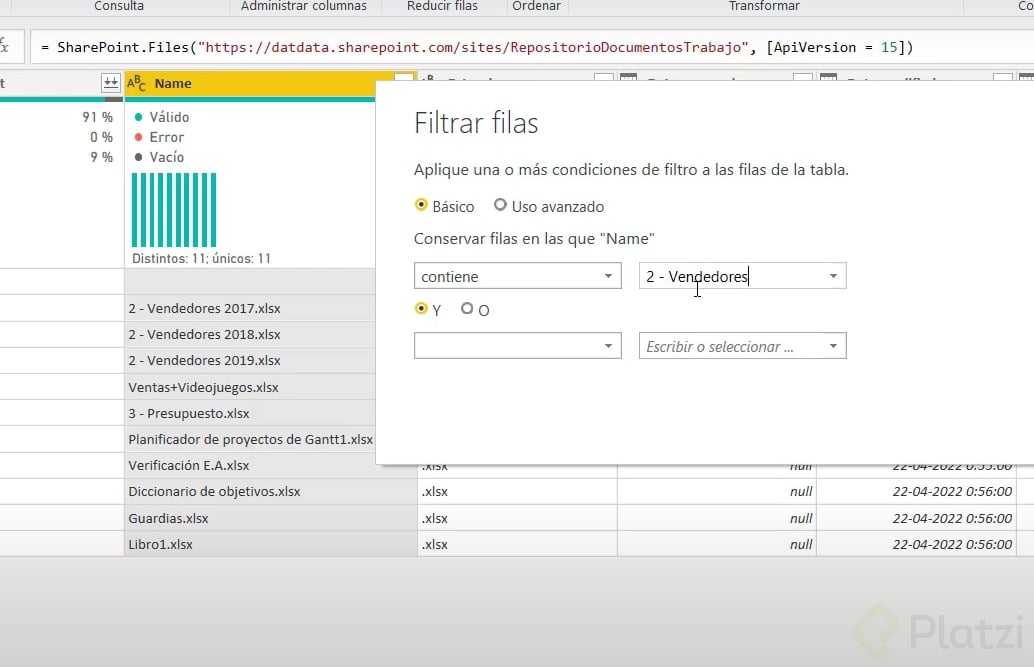Open the Consulta ribbon group
1034x667 pixels.
pyautogui.click(x=119, y=6)
